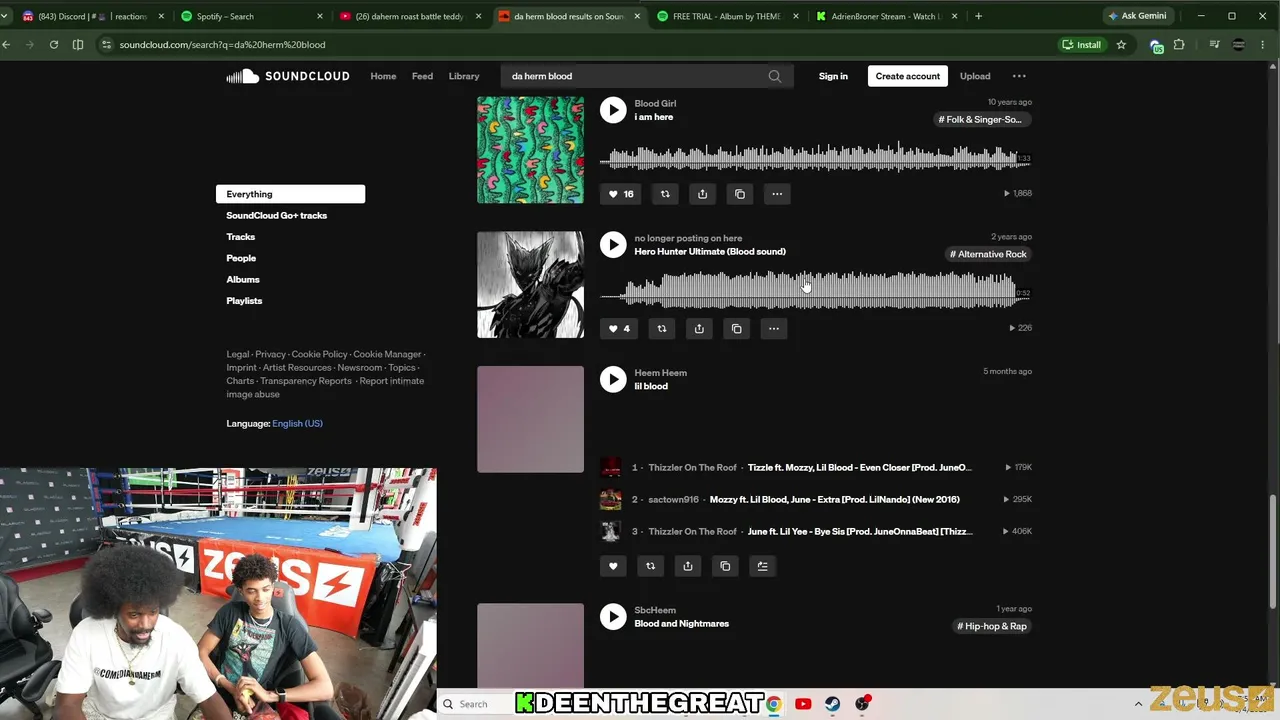Seek within 'i am here' waveform

click(x=815, y=158)
